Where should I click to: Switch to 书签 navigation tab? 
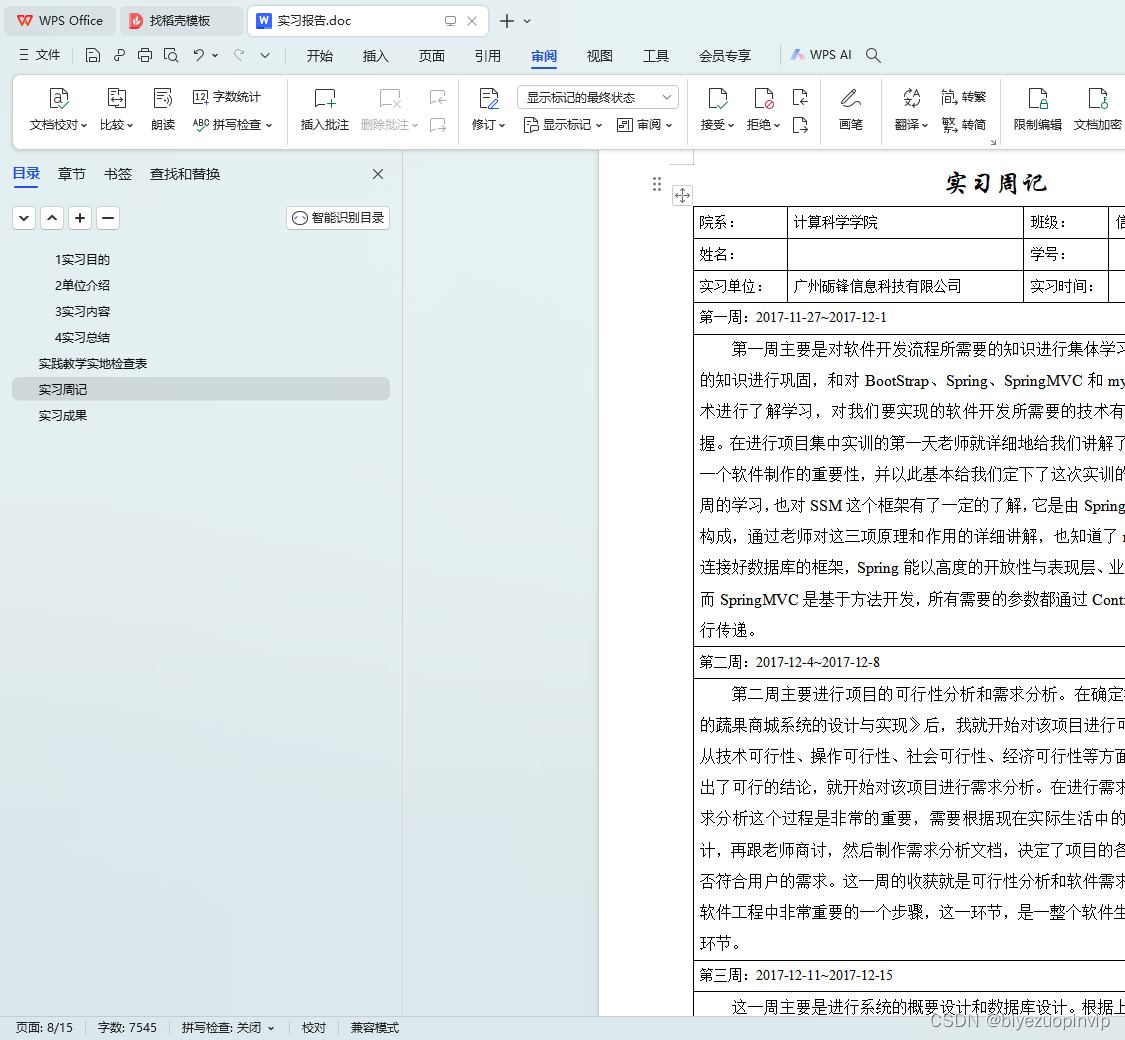coord(118,174)
